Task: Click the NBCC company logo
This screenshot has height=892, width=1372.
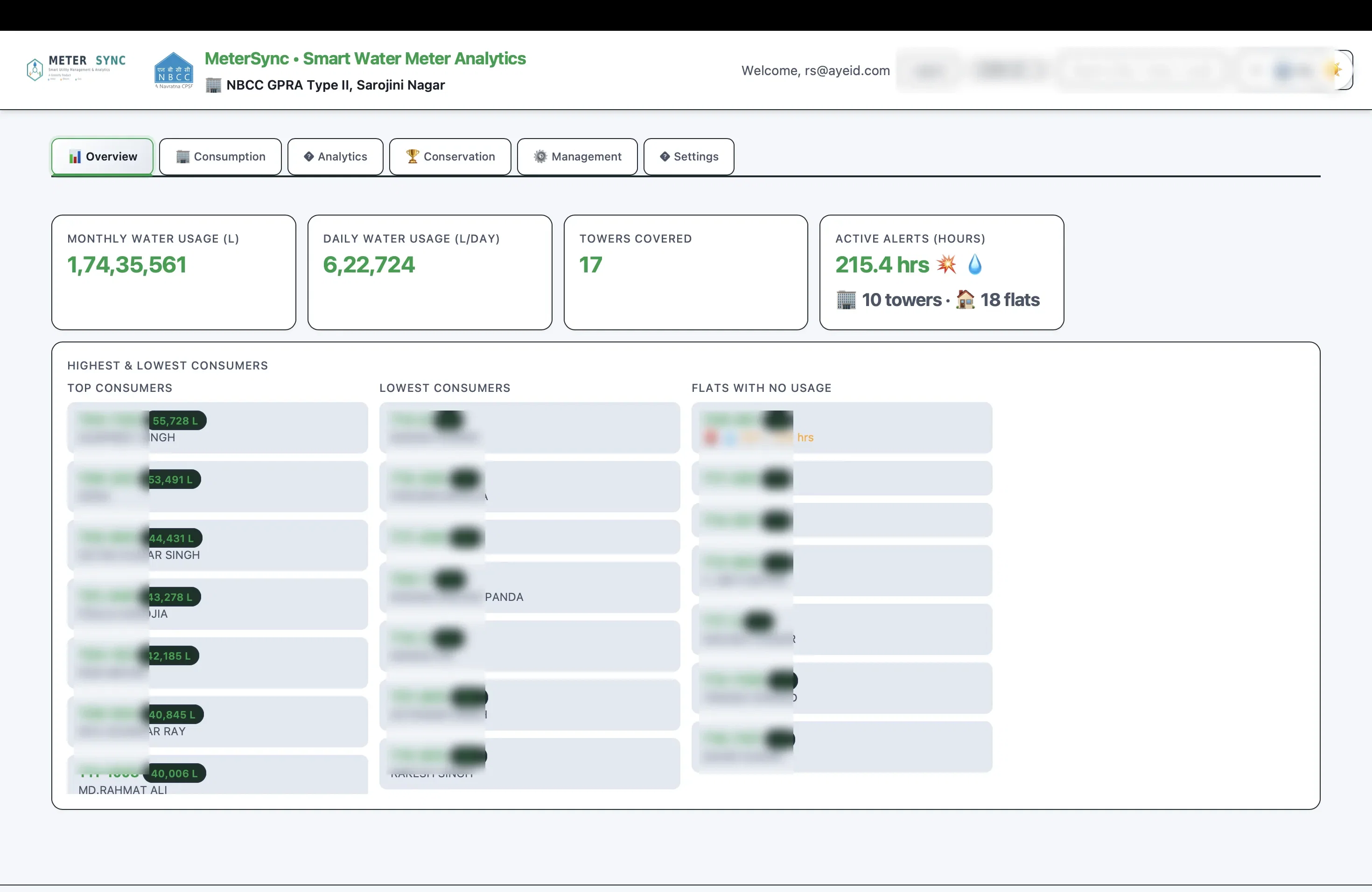Action: (x=174, y=69)
